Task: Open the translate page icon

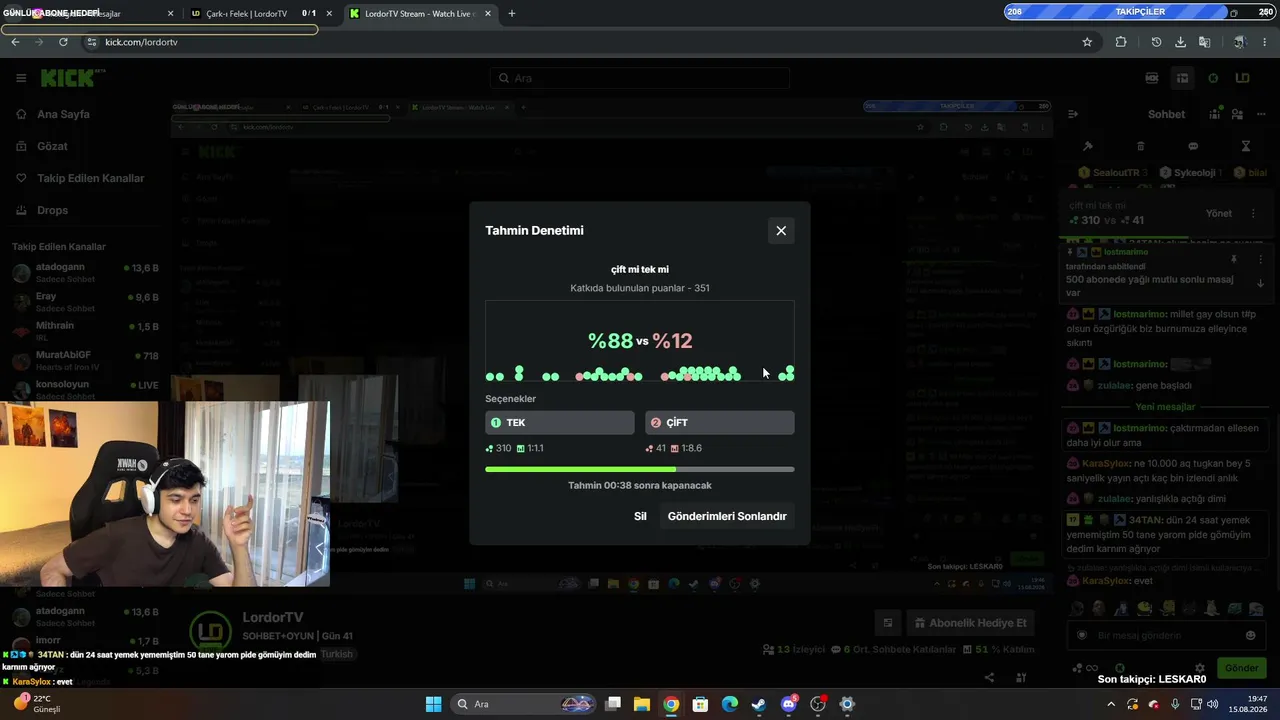Action: click(x=1205, y=42)
